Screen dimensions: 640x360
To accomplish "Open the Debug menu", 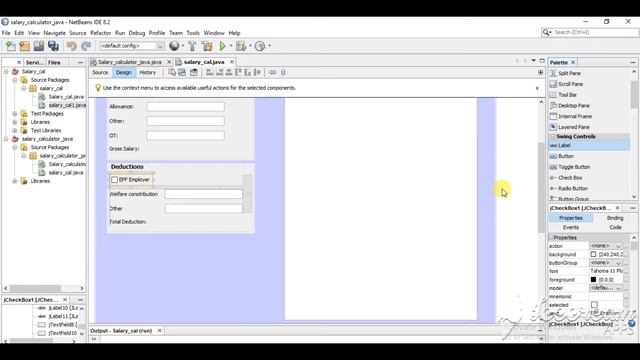I will pos(137,33).
